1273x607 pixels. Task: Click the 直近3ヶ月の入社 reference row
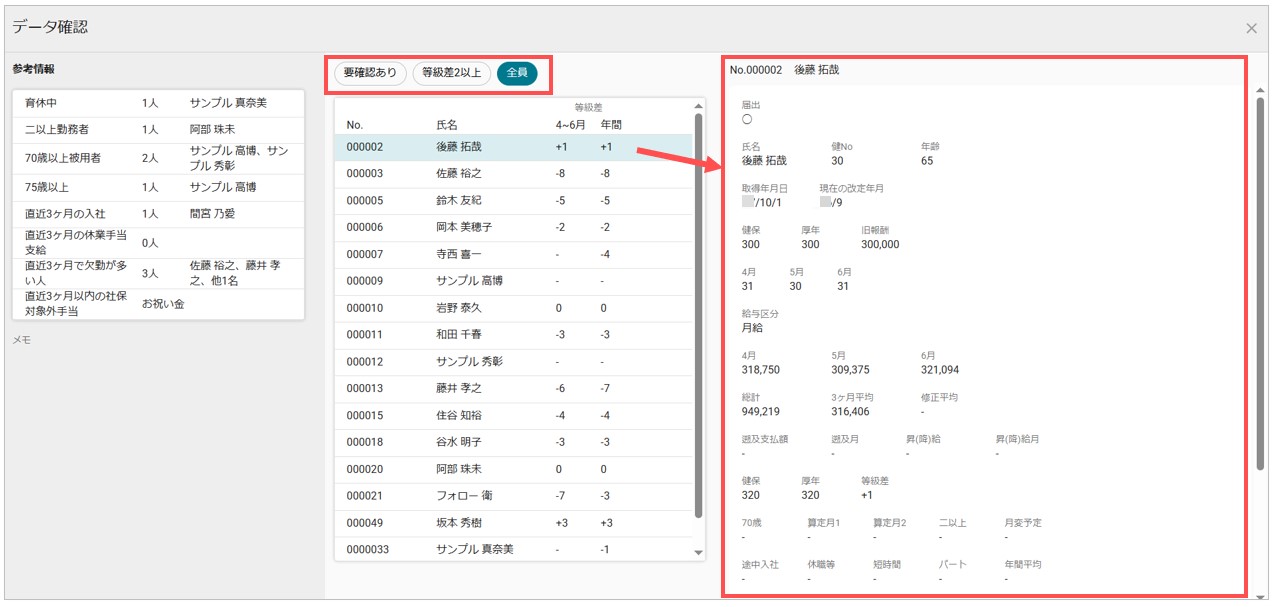(159, 214)
